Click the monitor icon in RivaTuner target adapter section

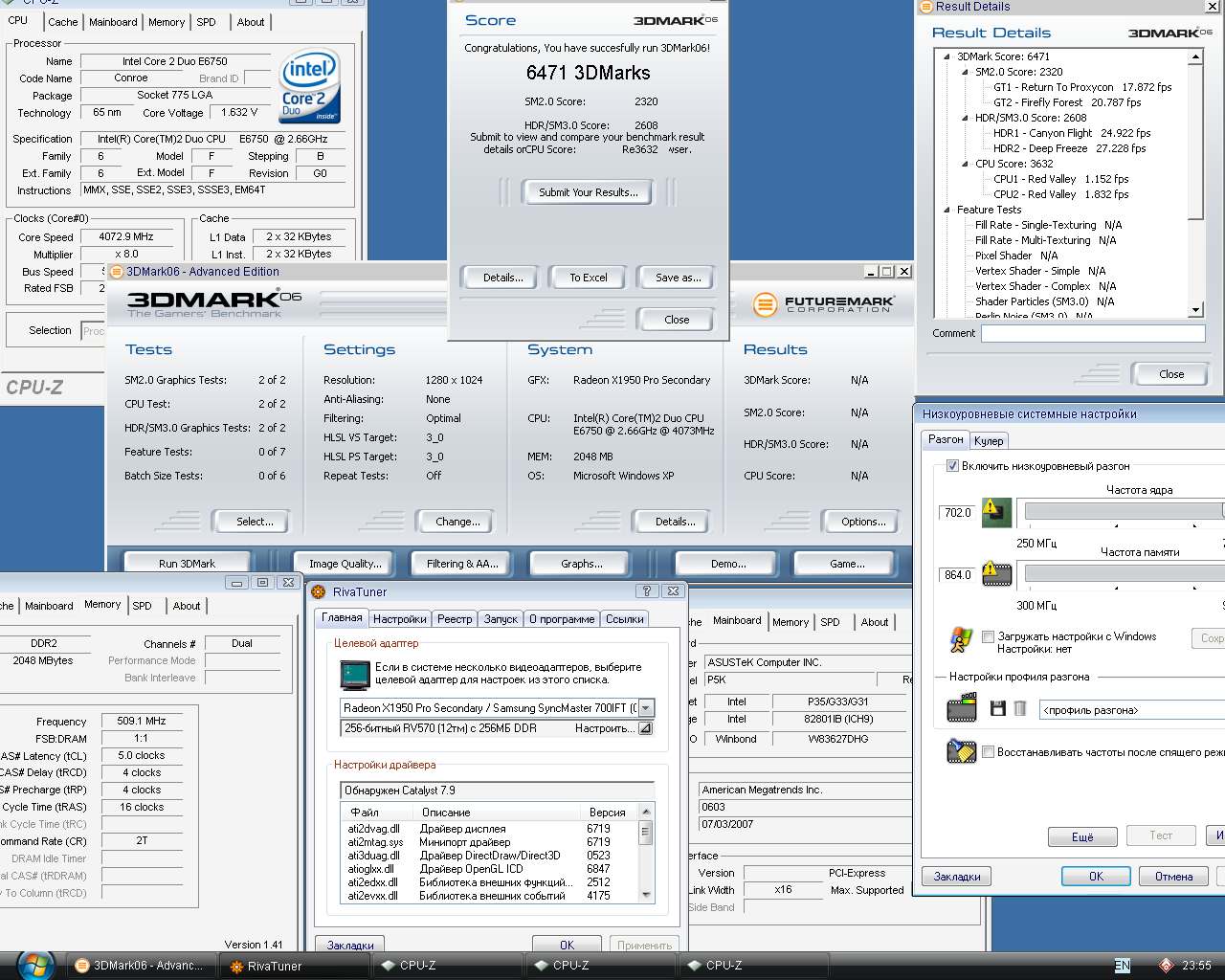355,675
